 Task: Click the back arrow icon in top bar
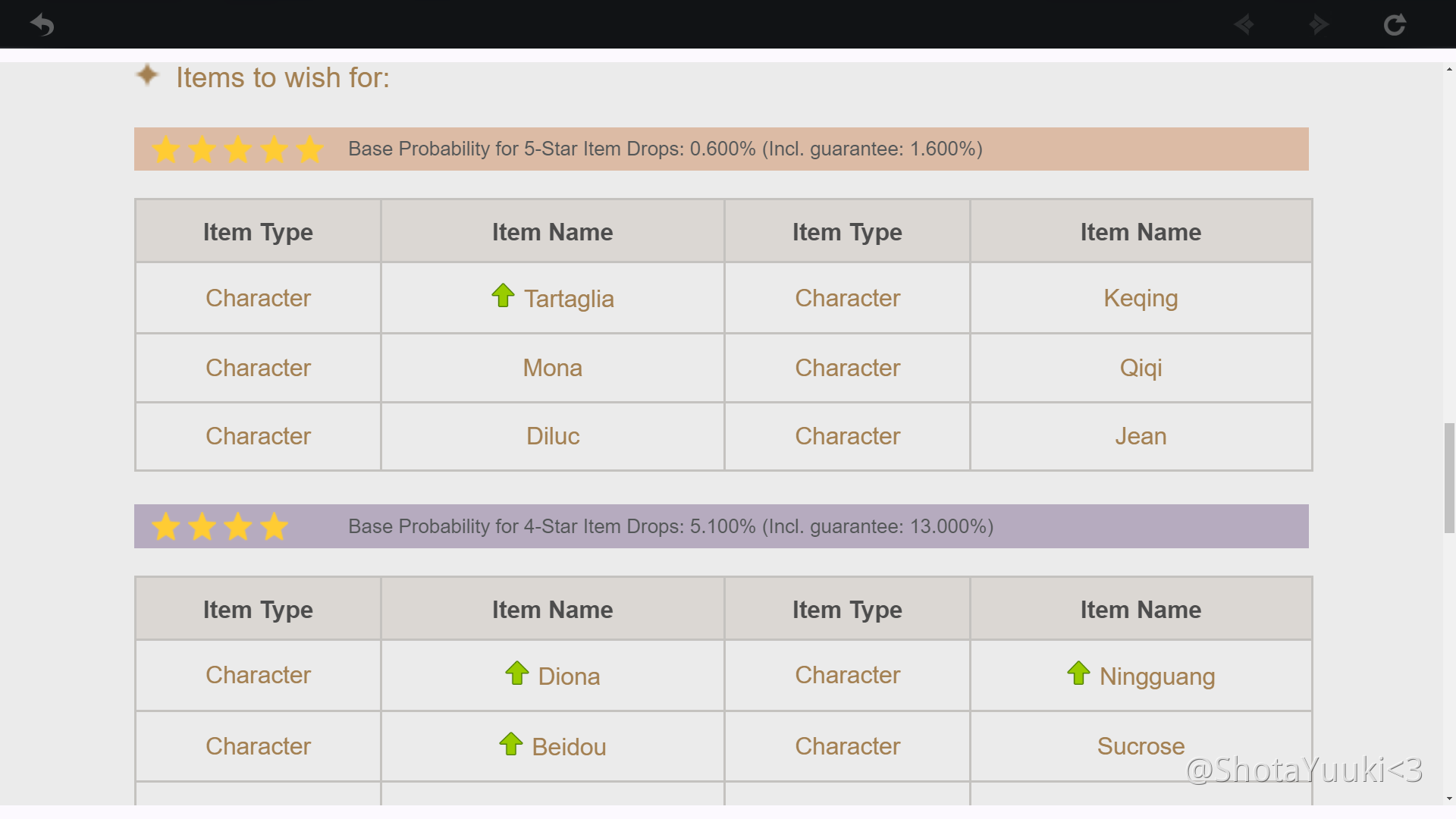pyautogui.click(x=42, y=25)
